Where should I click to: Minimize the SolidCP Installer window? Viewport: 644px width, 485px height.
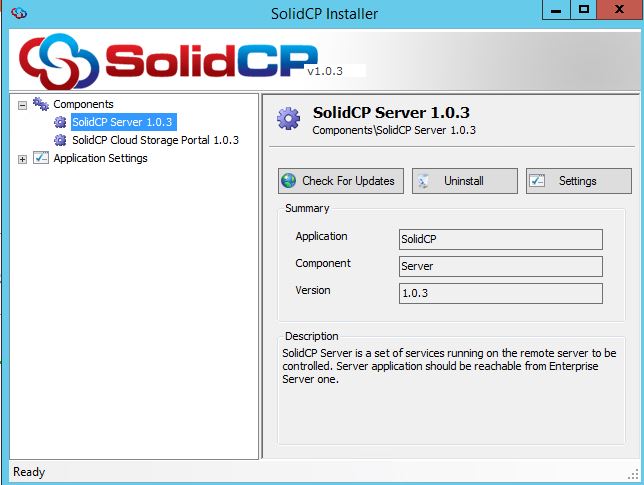[556, 10]
